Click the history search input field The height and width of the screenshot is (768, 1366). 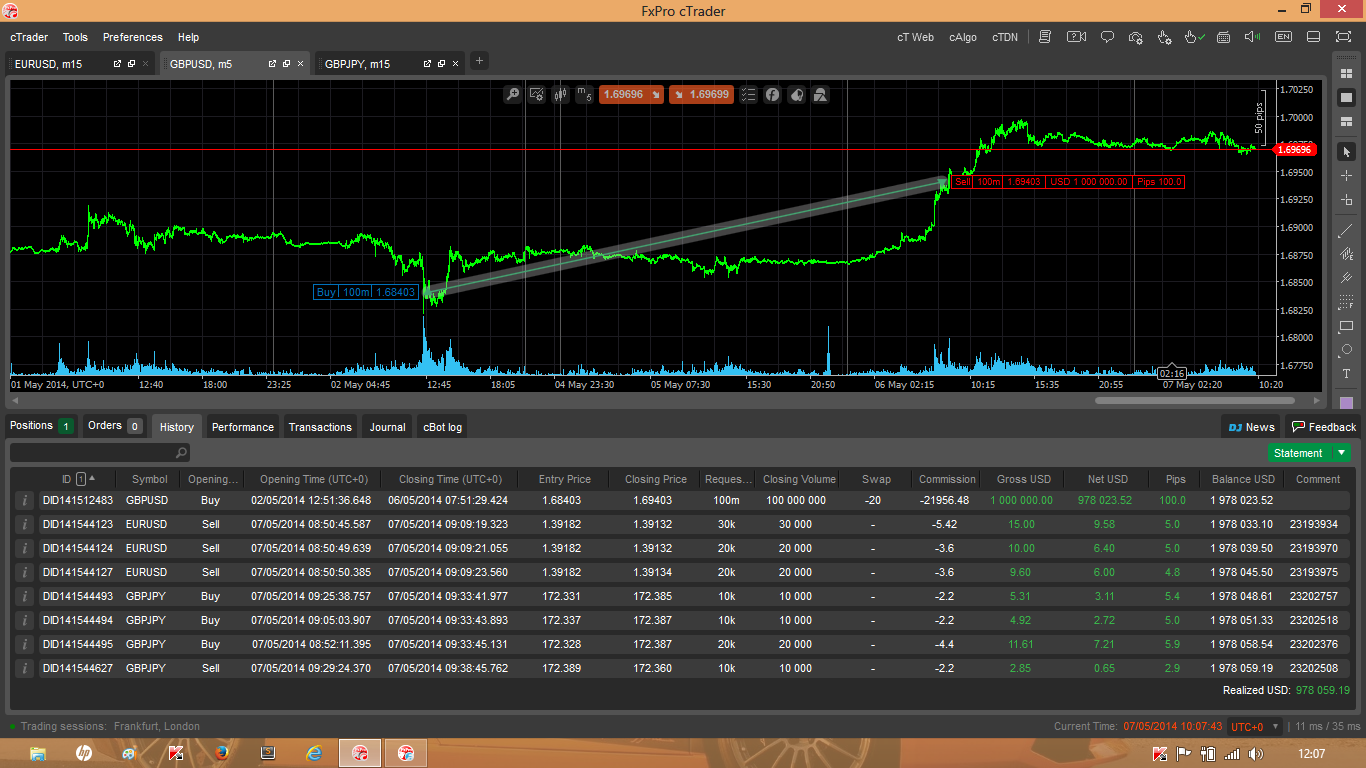coord(99,453)
